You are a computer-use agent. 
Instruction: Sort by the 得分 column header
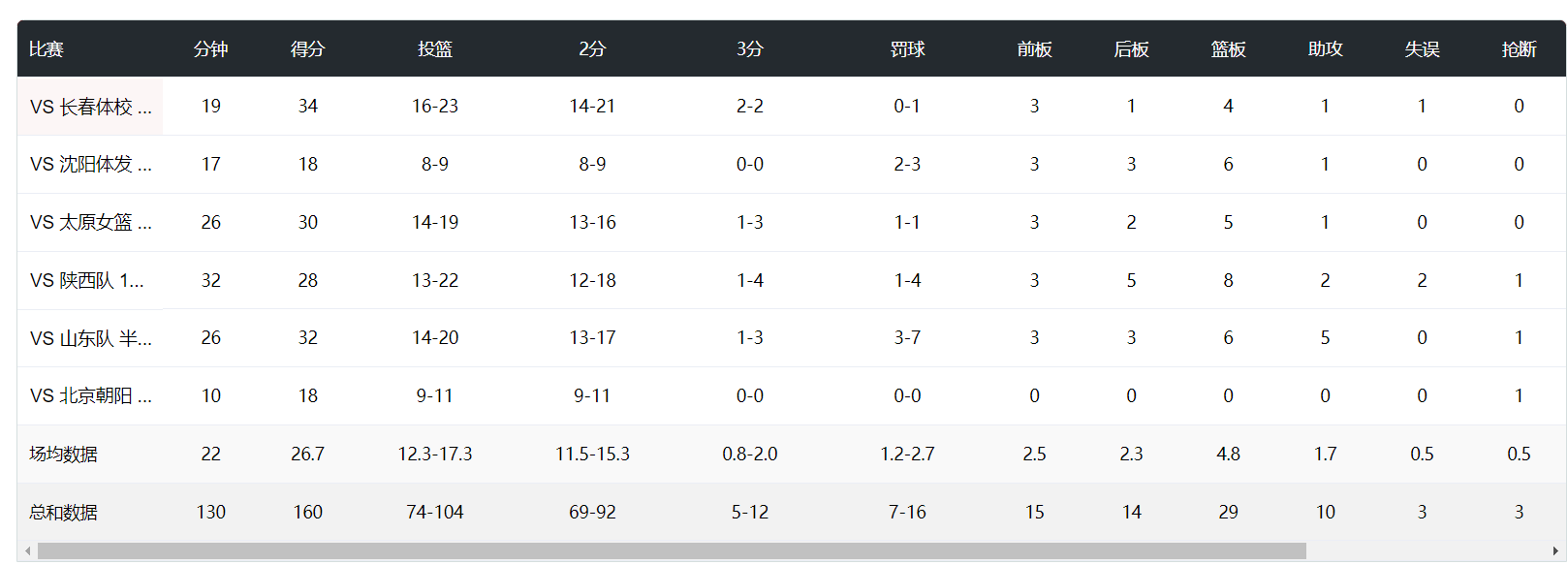[x=308, y=49]
